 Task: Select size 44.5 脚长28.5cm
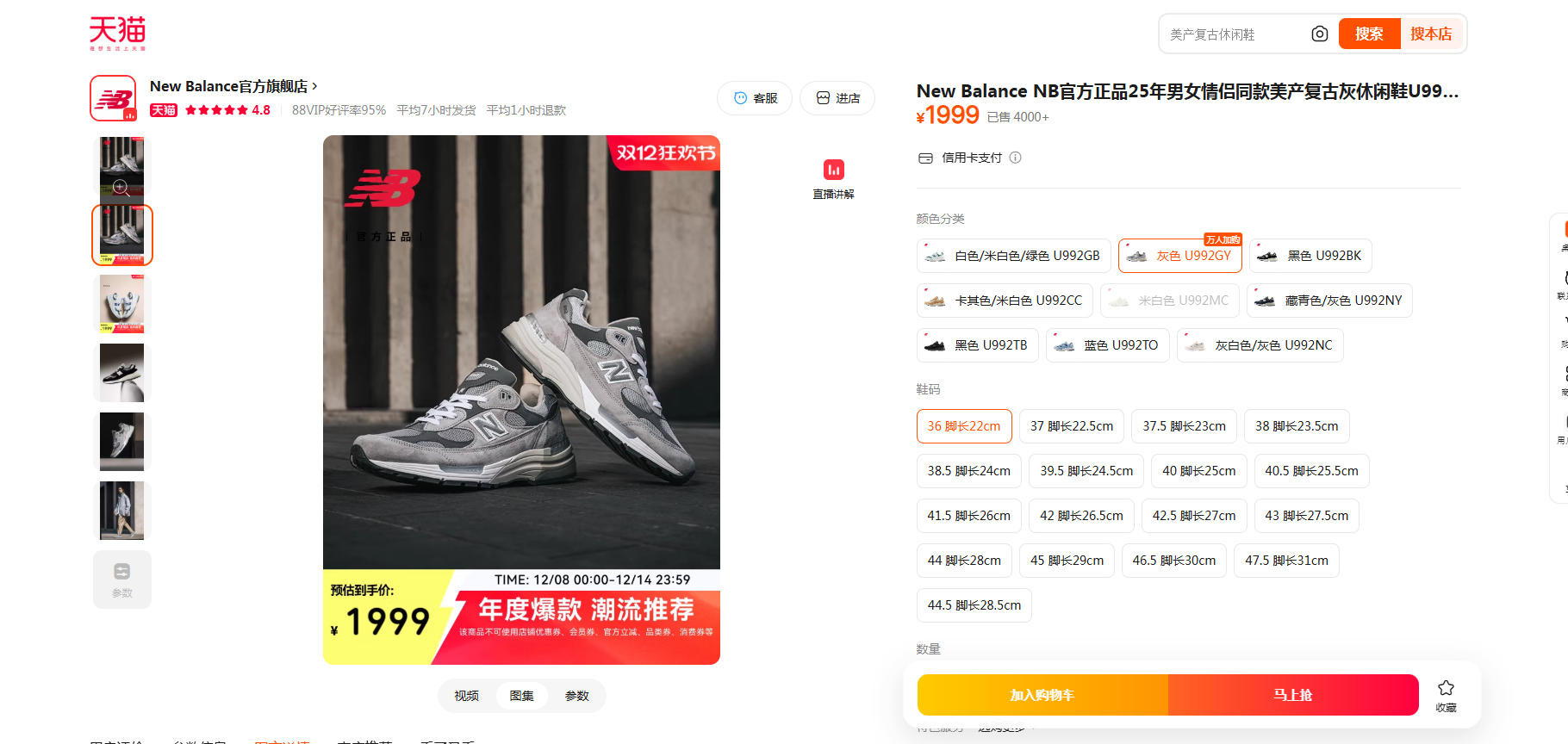(974, 605)
